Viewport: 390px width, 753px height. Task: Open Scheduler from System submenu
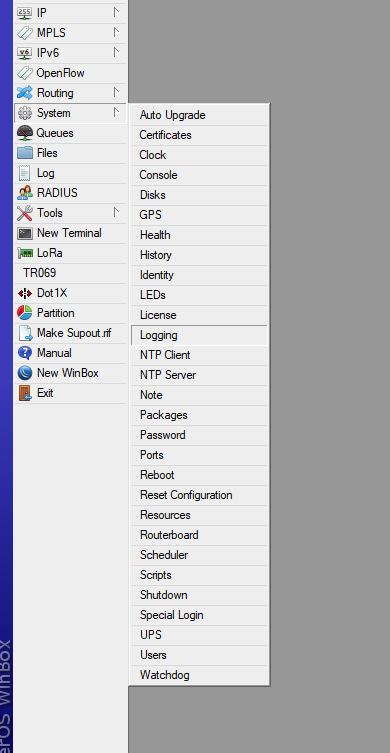click(x=199, y=556)
